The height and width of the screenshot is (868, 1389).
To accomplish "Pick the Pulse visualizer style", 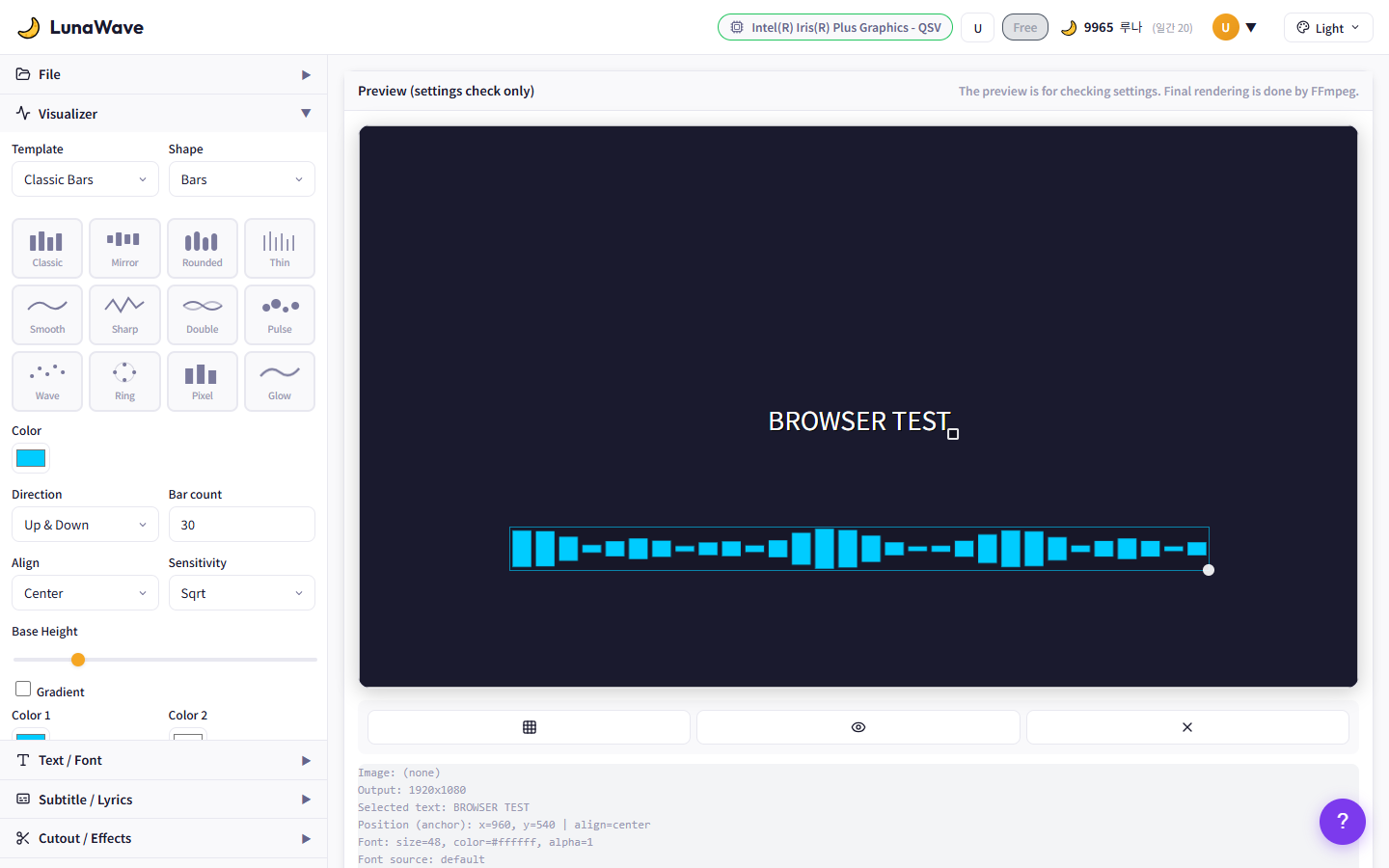I will [x=279, y=314].
